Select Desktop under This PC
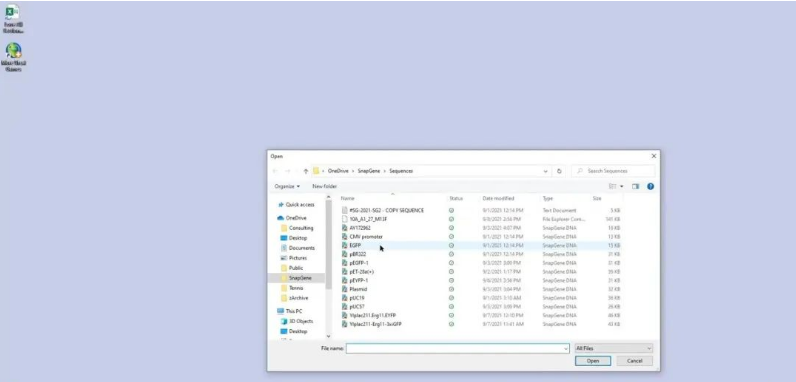 [x=298, y=331]
